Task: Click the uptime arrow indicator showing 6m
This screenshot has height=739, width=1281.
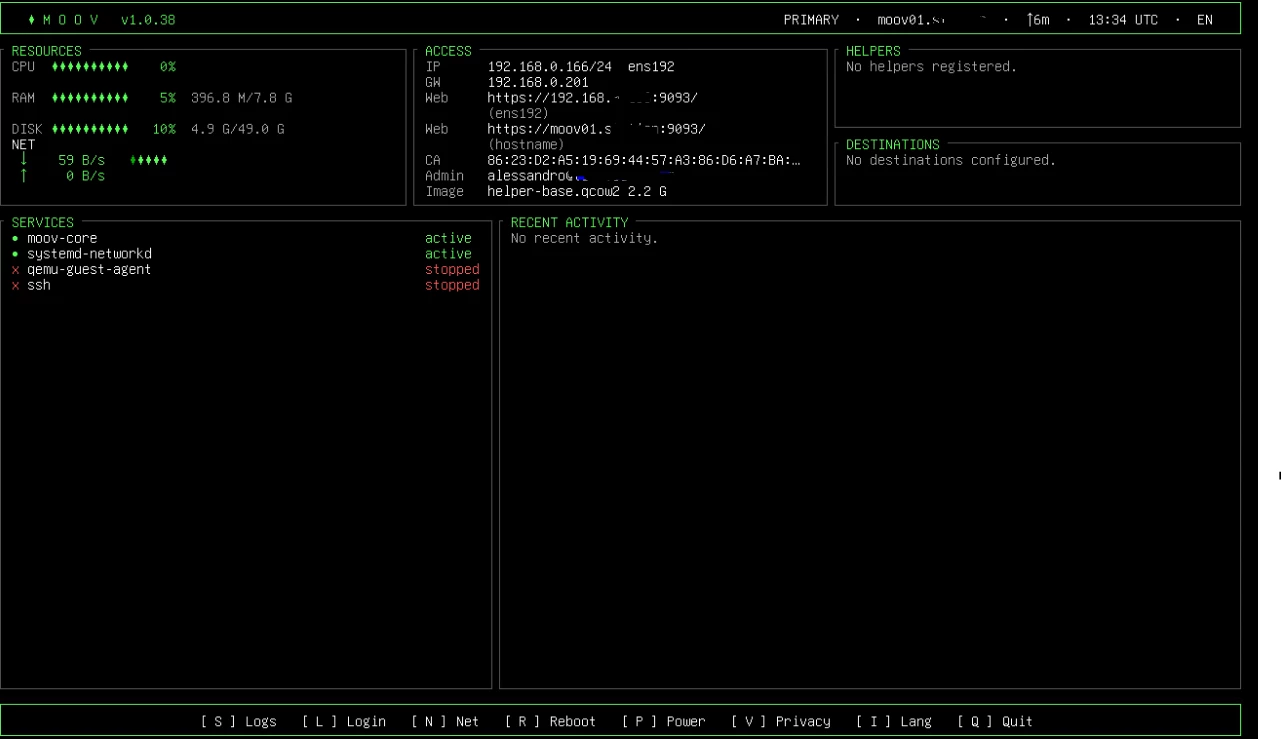Action: [x=1038, y=20]
